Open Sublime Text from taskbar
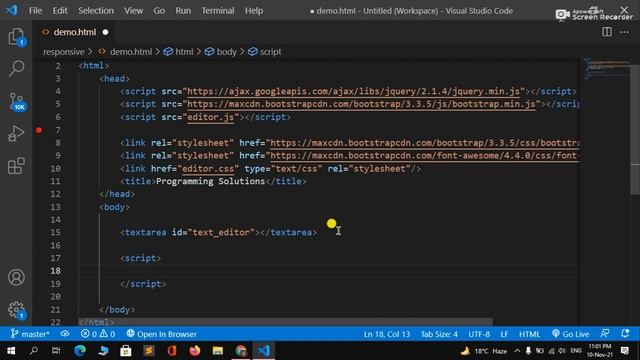 point(149,351)
